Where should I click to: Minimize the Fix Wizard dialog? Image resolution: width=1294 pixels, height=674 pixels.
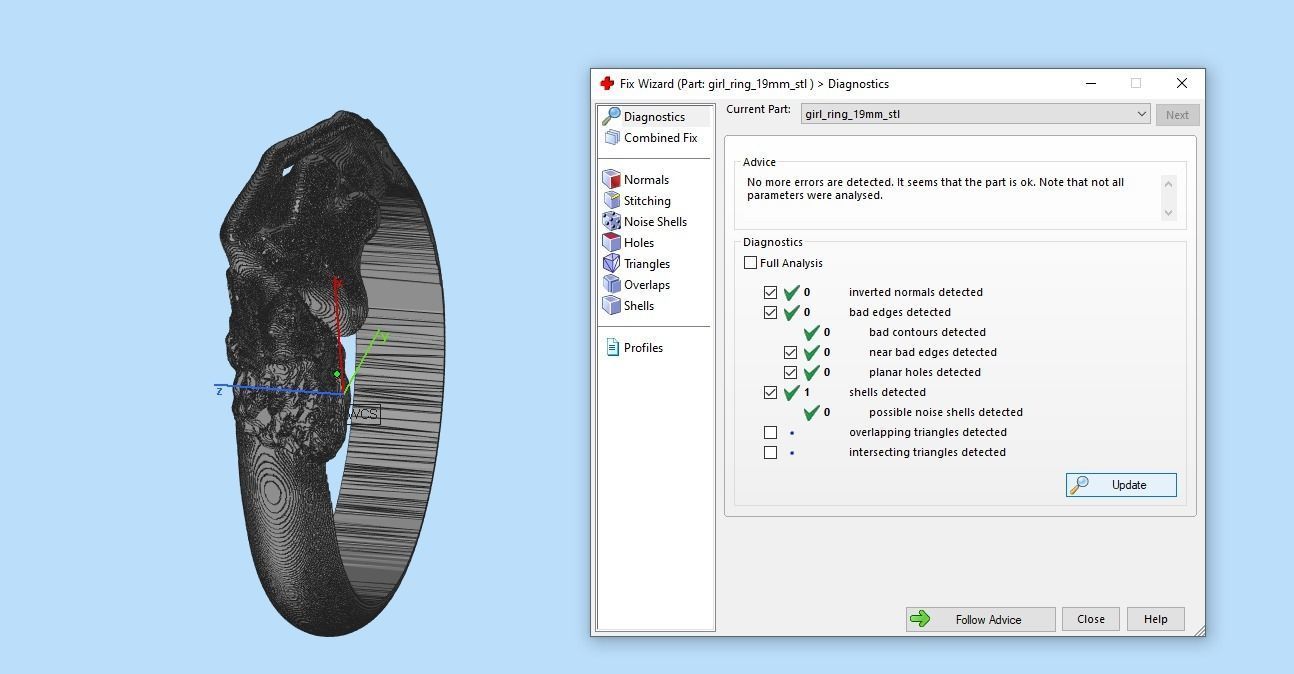(x=1091, y=83)
